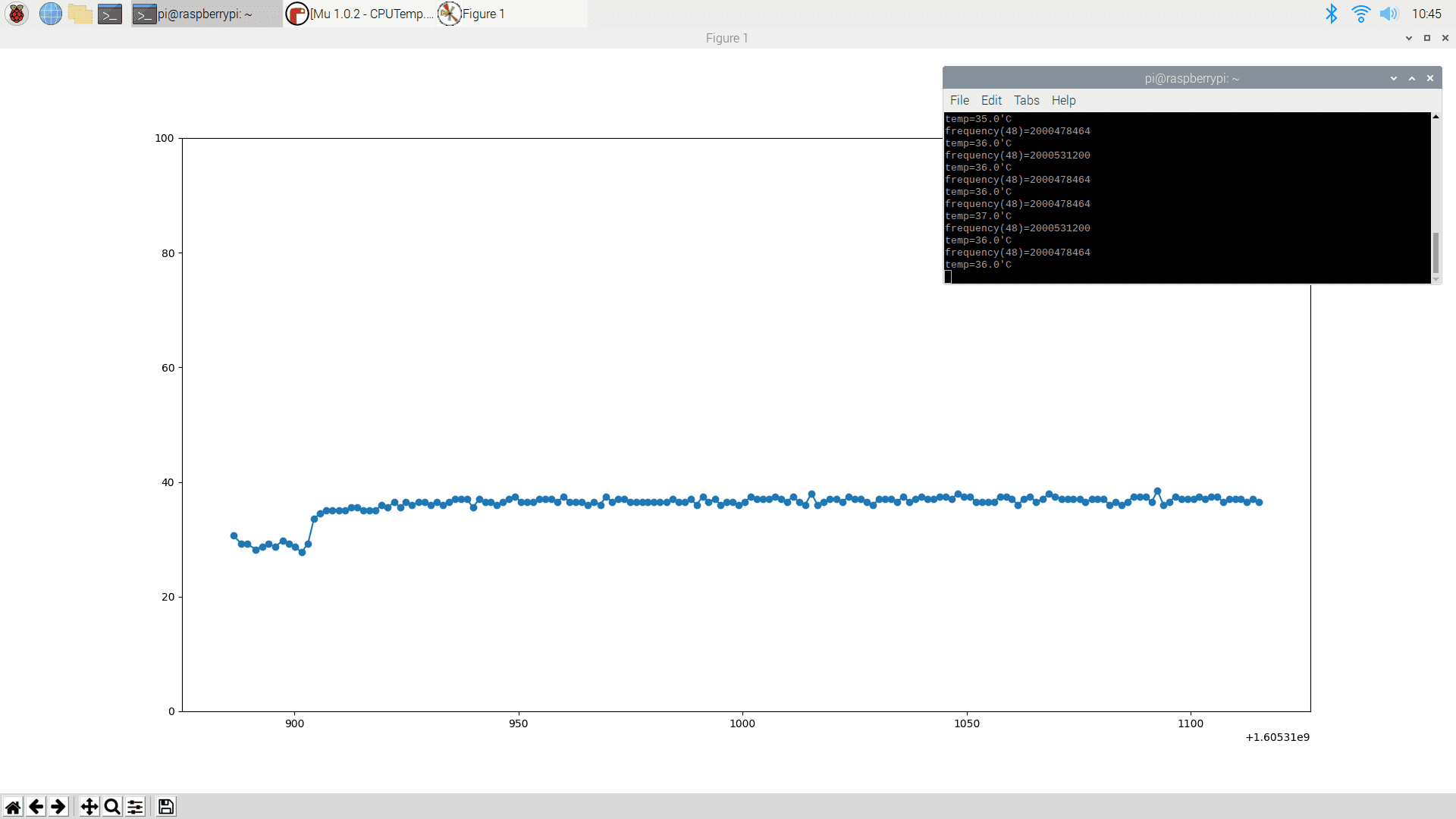Toggle the Pan axes tool
1456x819 pixels.
pos(89,807)
